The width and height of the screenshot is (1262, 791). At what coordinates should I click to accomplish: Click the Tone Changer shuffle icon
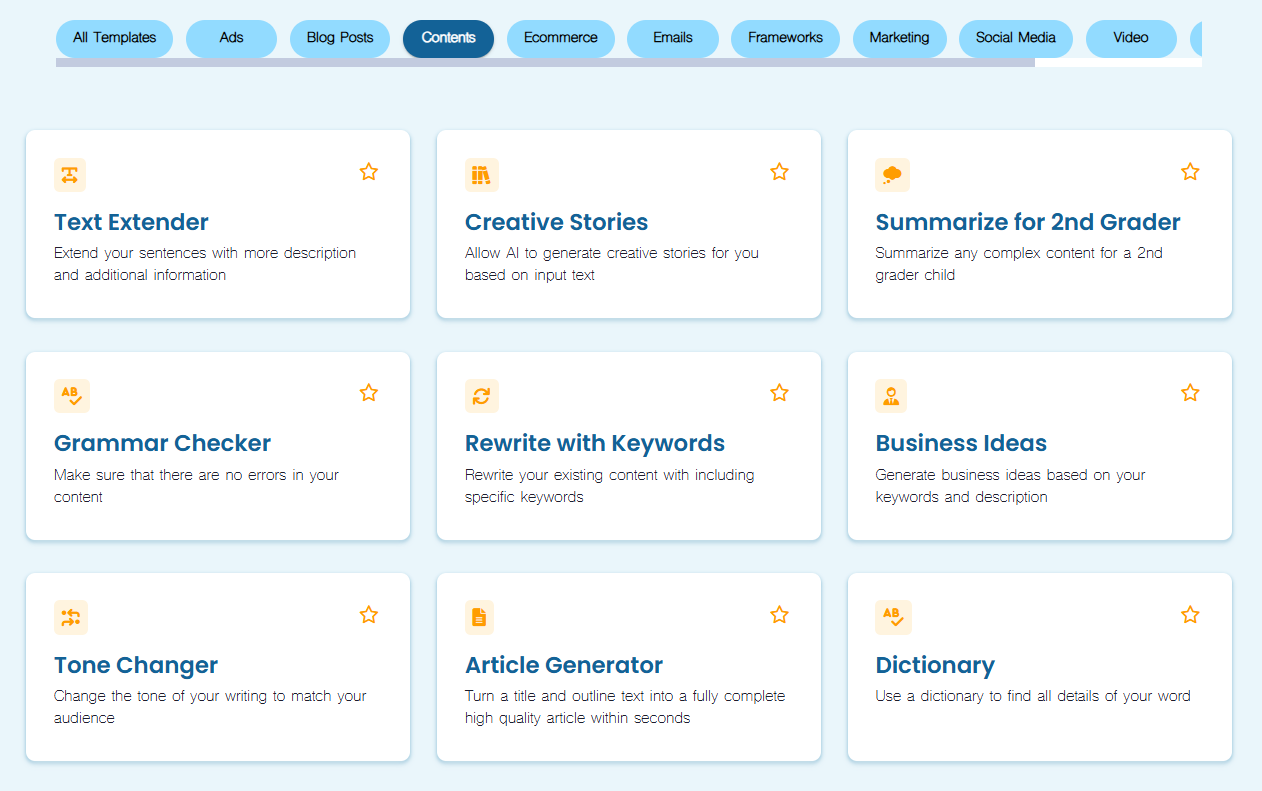[71, 618]
